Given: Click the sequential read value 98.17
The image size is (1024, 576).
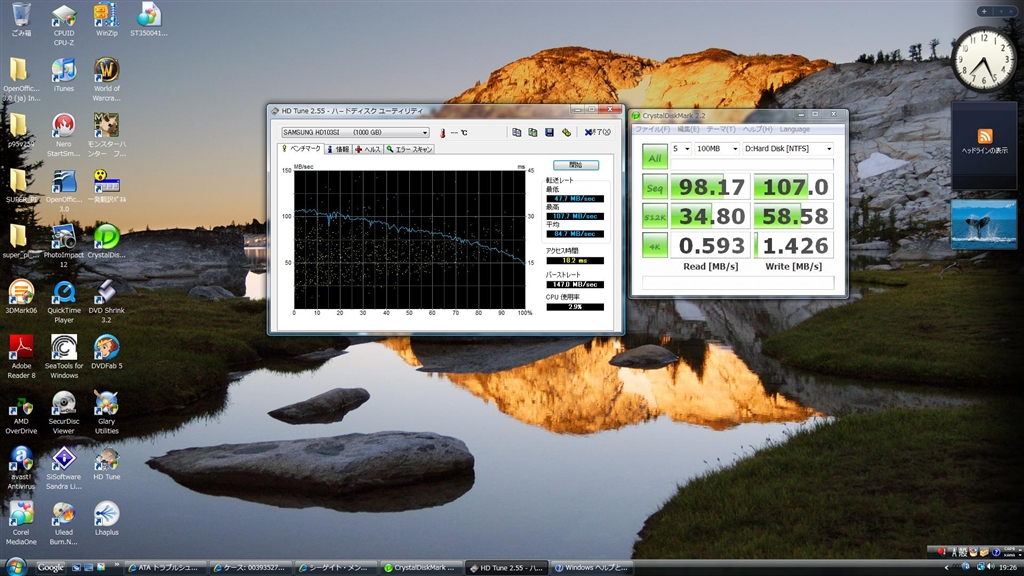Looking at the screenshot, I should [711, 187].
